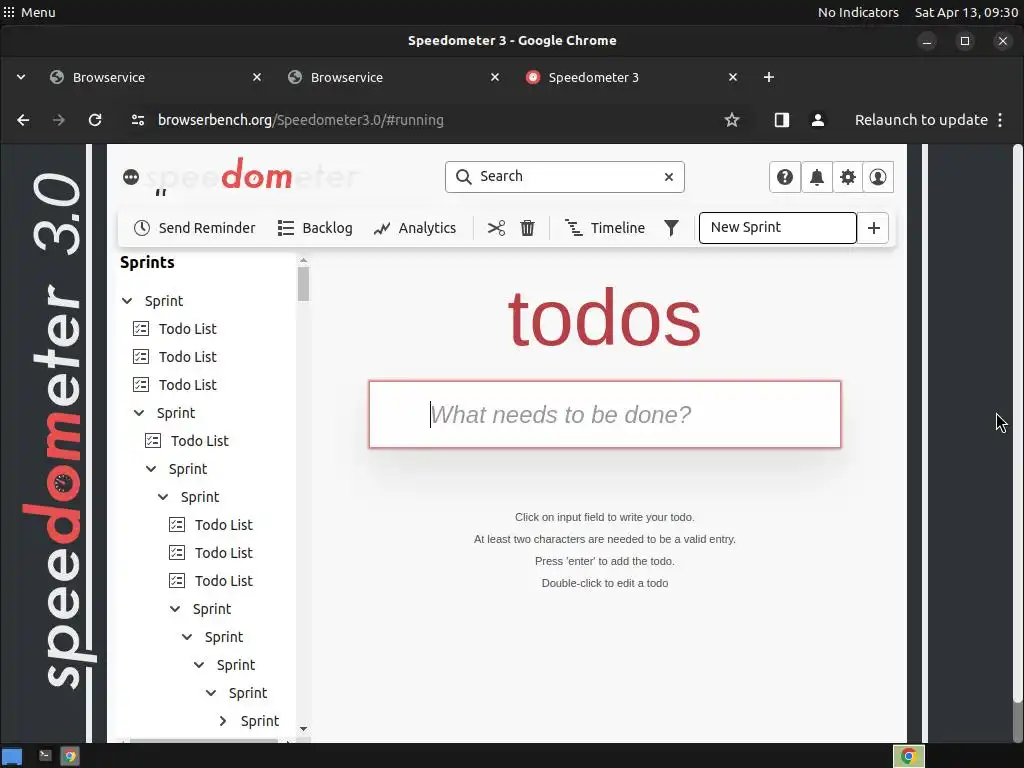Collapse the third-level Sprint node
Viewport: 1024px width, 768px height.
(151, 469)
